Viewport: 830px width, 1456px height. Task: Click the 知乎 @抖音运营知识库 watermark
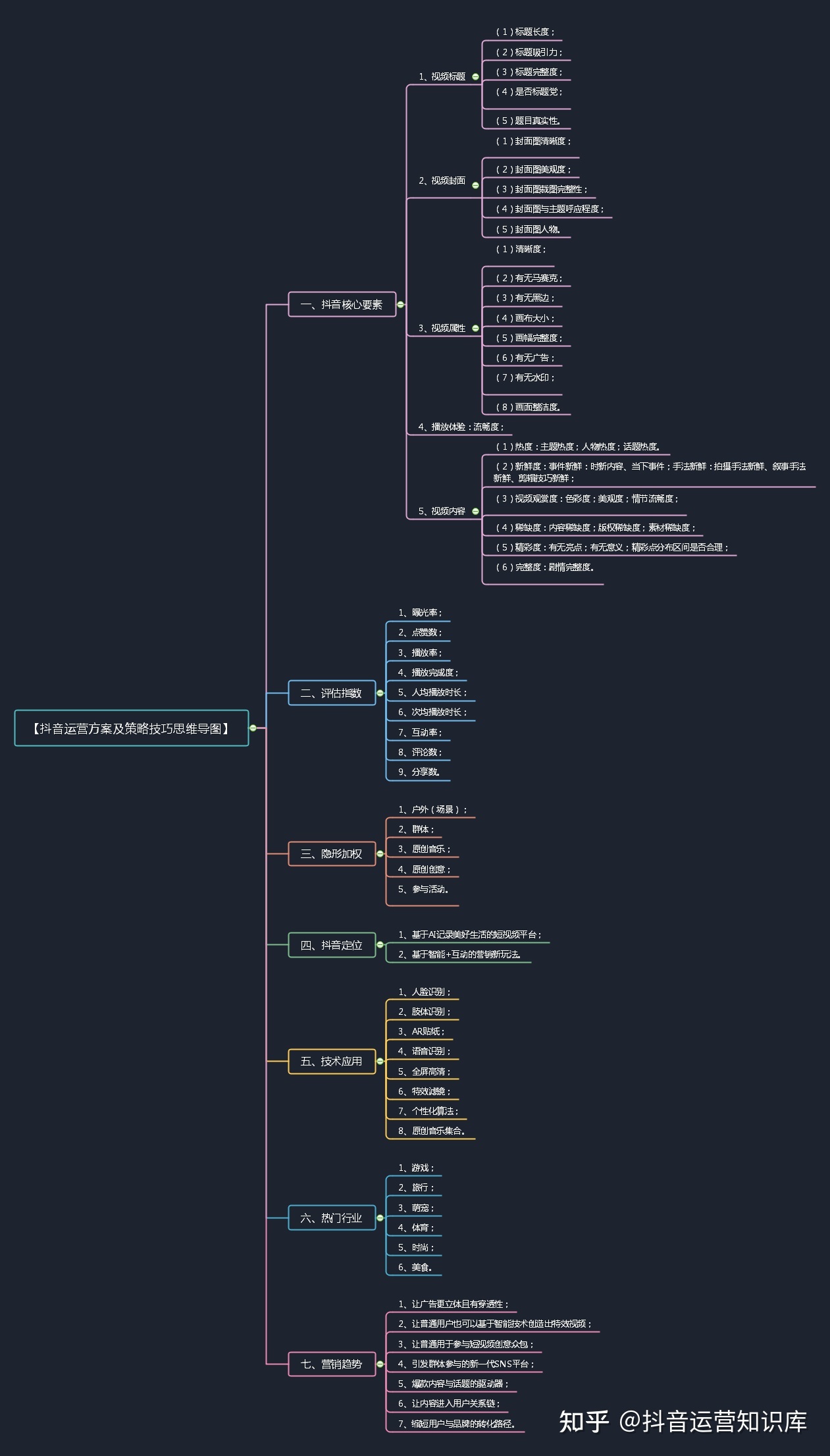tap(683, 1421)
